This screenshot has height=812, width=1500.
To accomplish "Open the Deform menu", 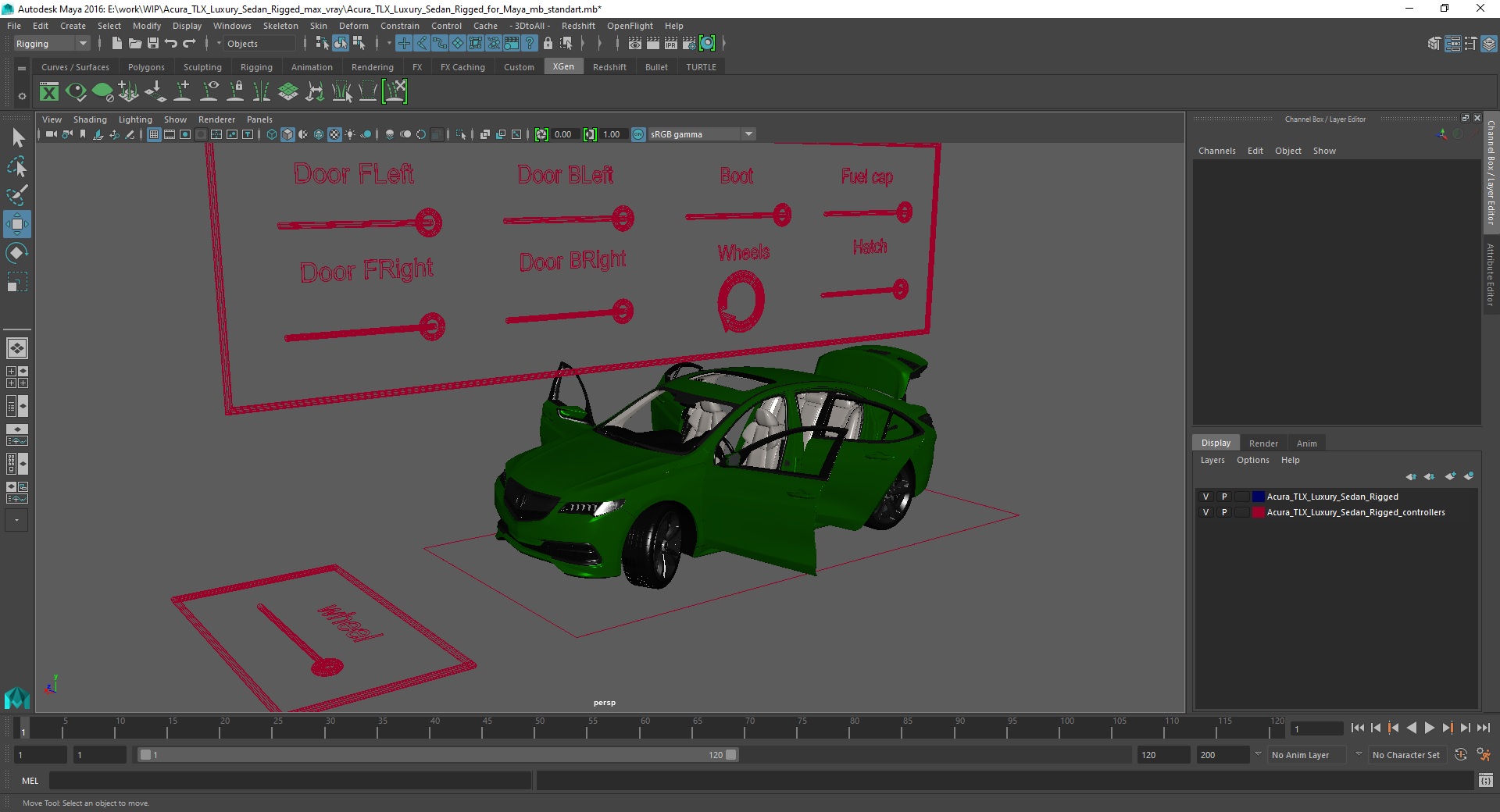I will tap(353, 26).
